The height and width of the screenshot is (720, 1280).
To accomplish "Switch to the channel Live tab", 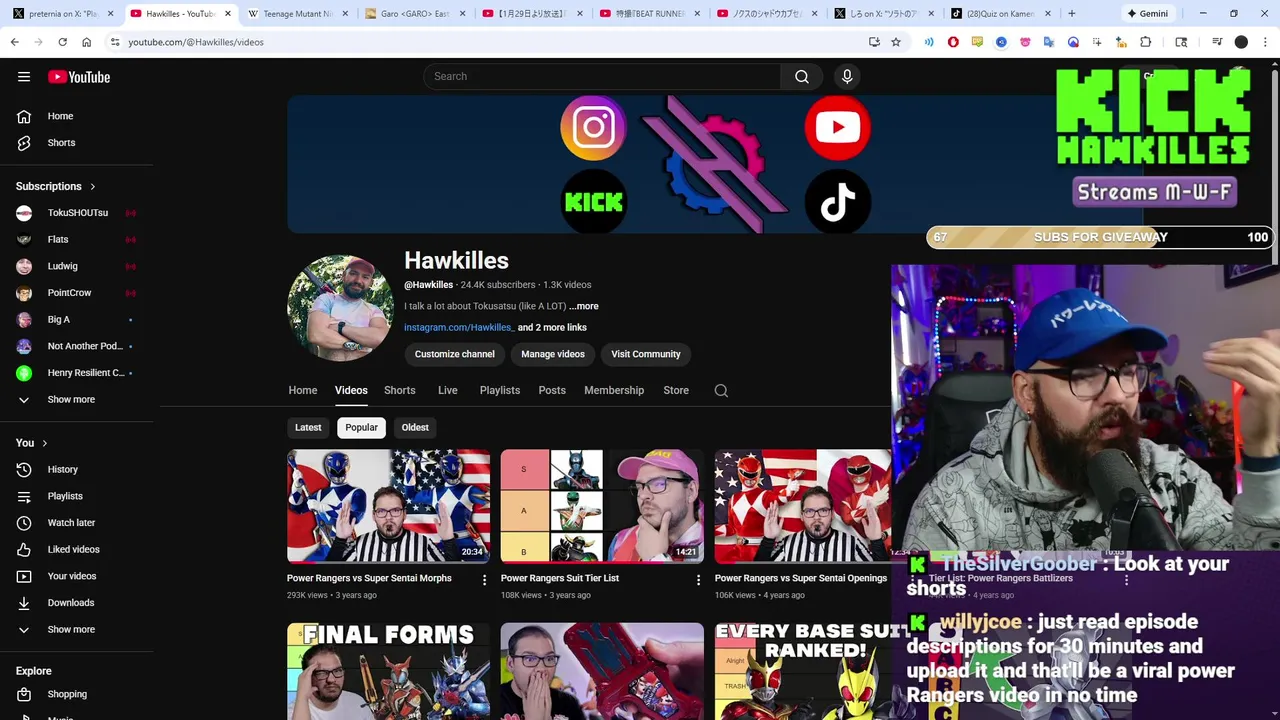I will (447, 390).
